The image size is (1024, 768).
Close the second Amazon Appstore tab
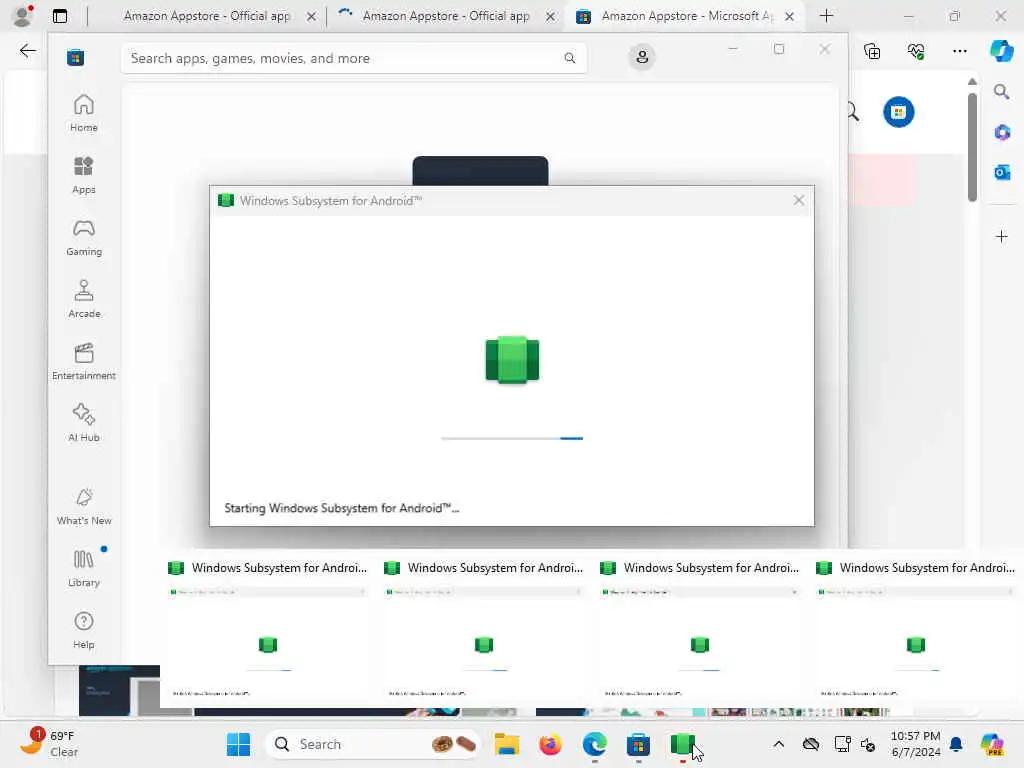[x=551, y=16]
